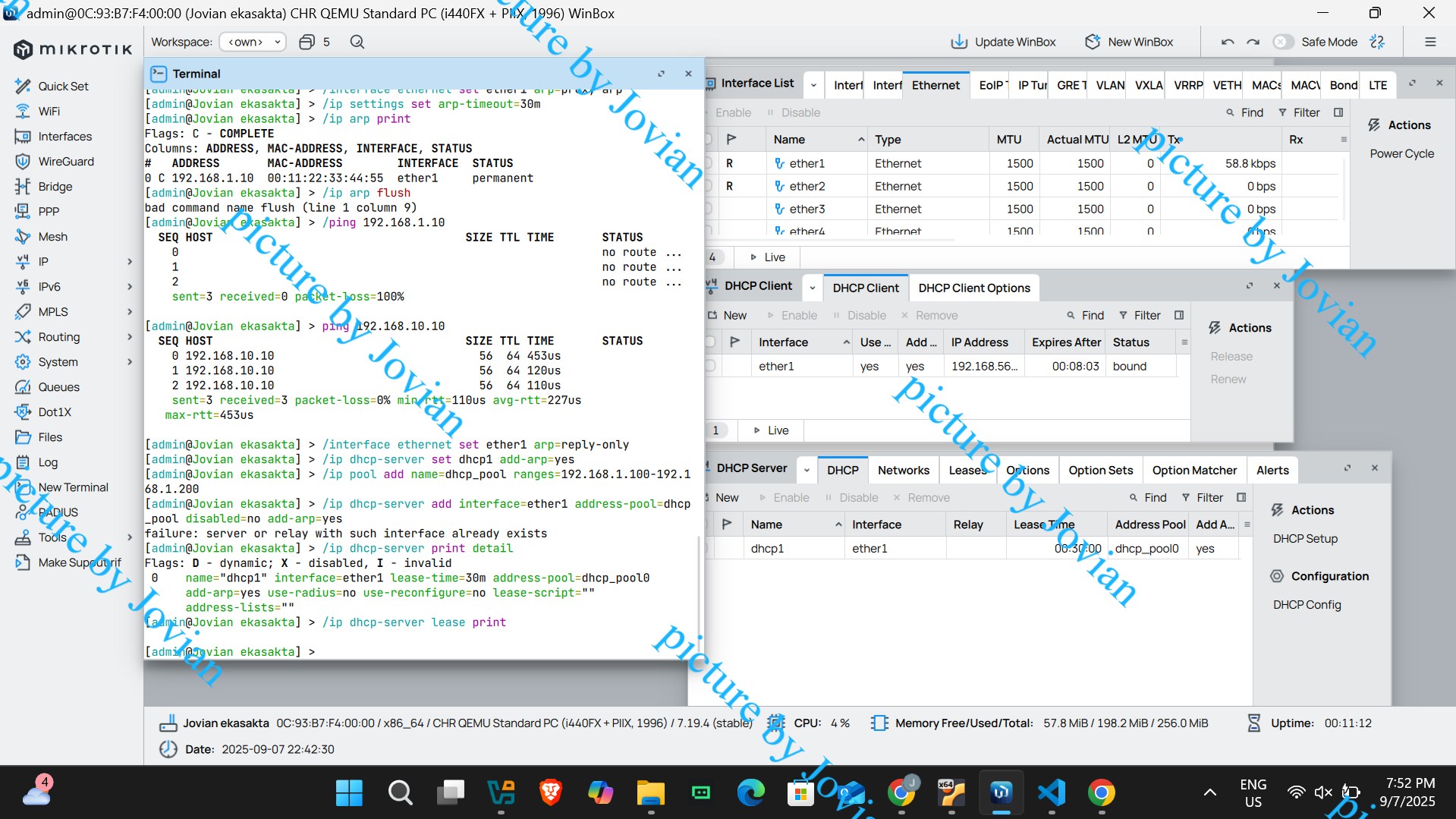Open the workspace windows icon
The image size is (1456, 819).
(x=307, y=42)
